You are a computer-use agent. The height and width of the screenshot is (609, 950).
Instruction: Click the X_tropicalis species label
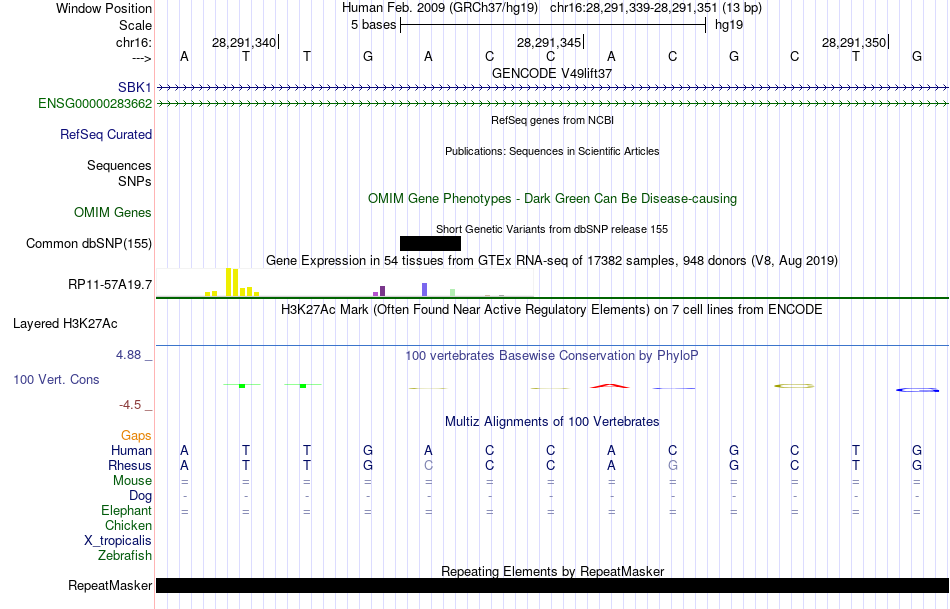(x=118, y=541)
